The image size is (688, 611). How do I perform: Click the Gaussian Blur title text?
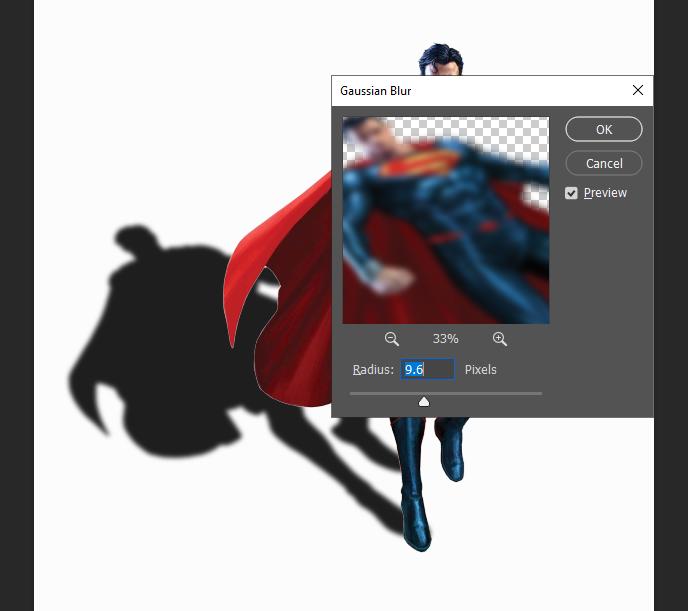376,91
